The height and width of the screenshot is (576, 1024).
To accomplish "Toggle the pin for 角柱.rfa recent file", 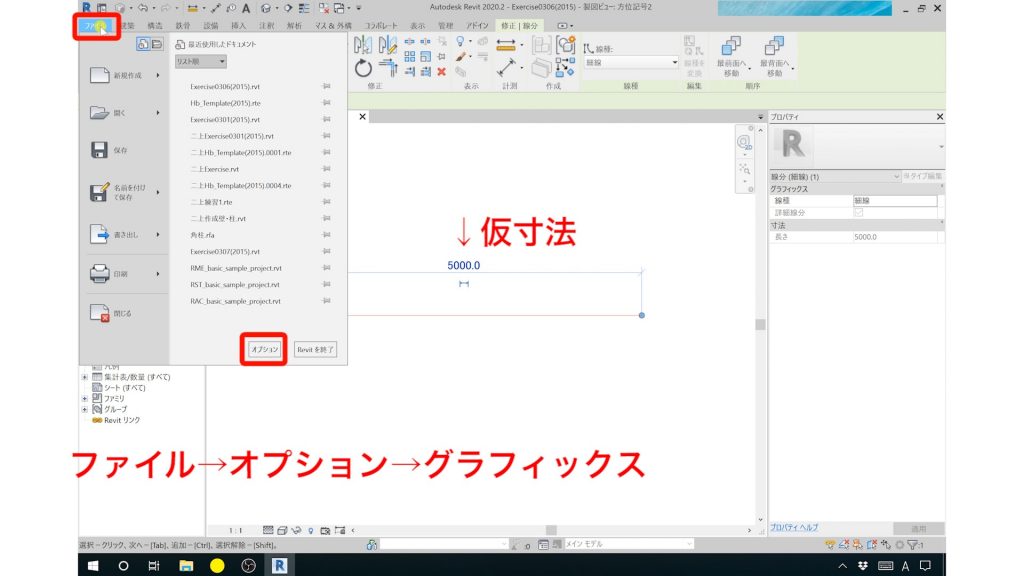I will pos(326,236).
